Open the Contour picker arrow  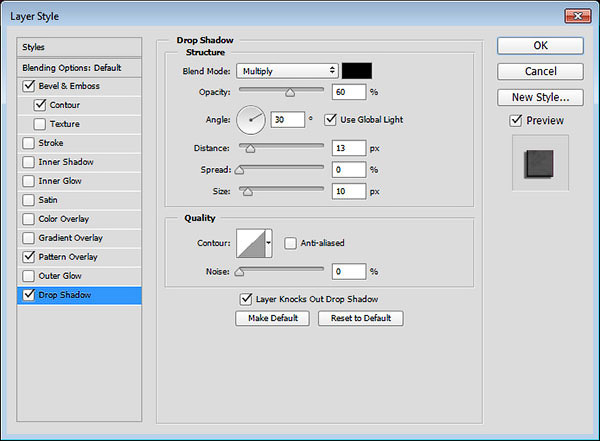point(269,243)
